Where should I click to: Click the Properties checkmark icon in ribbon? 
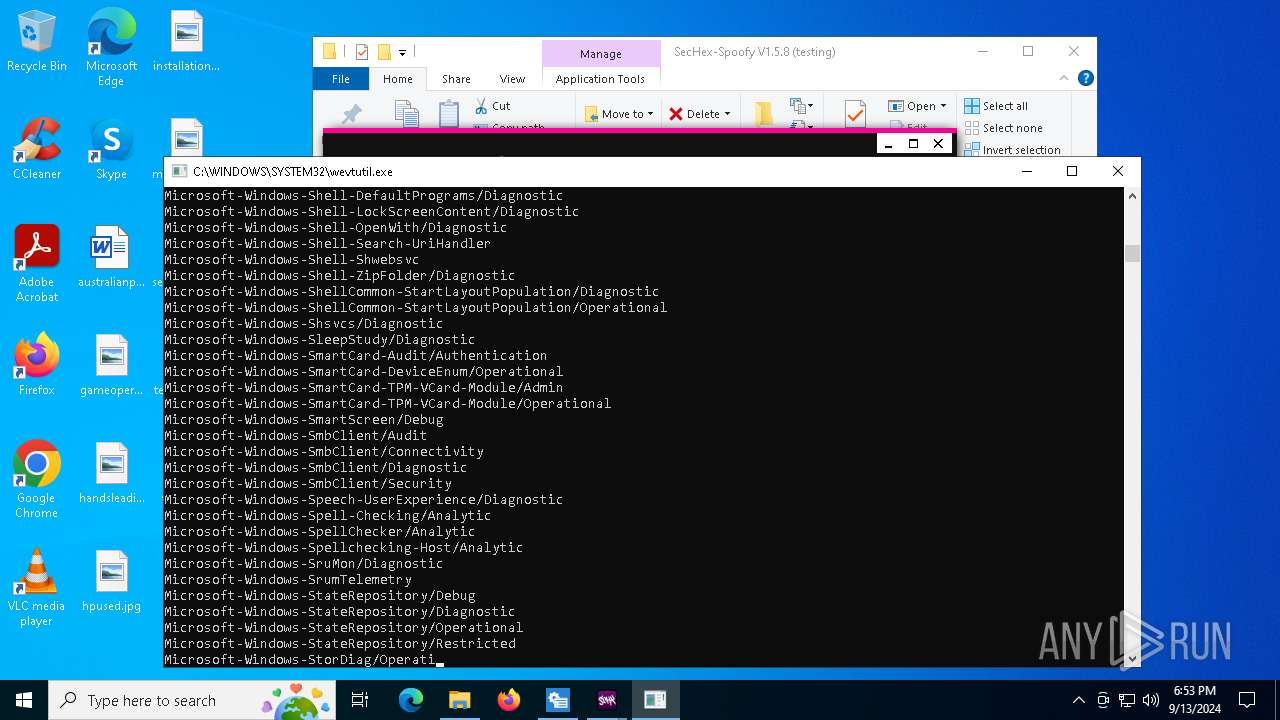point(855,114)
